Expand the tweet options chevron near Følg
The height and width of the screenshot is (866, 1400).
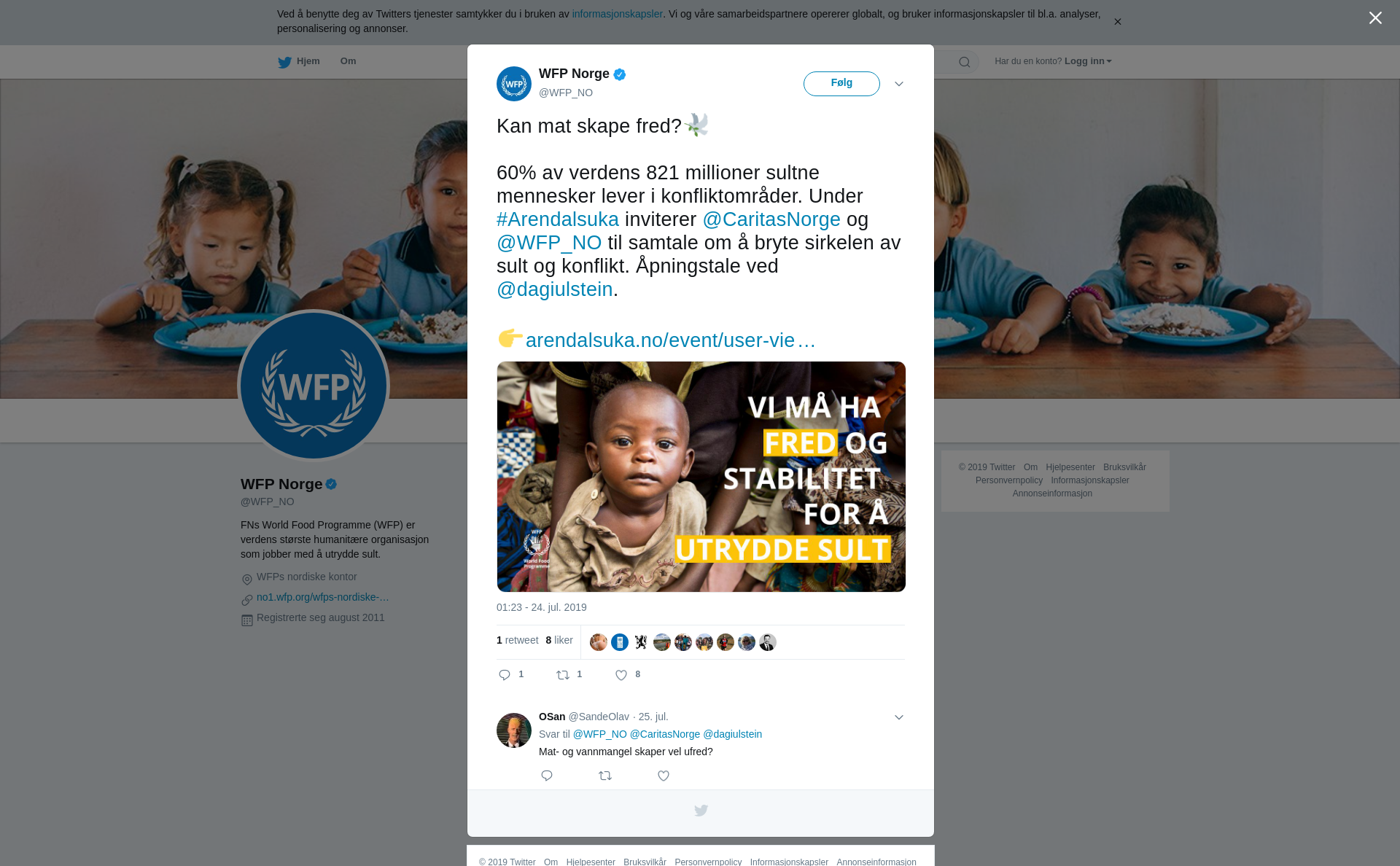pyautogui.click(x=899, y=84)
